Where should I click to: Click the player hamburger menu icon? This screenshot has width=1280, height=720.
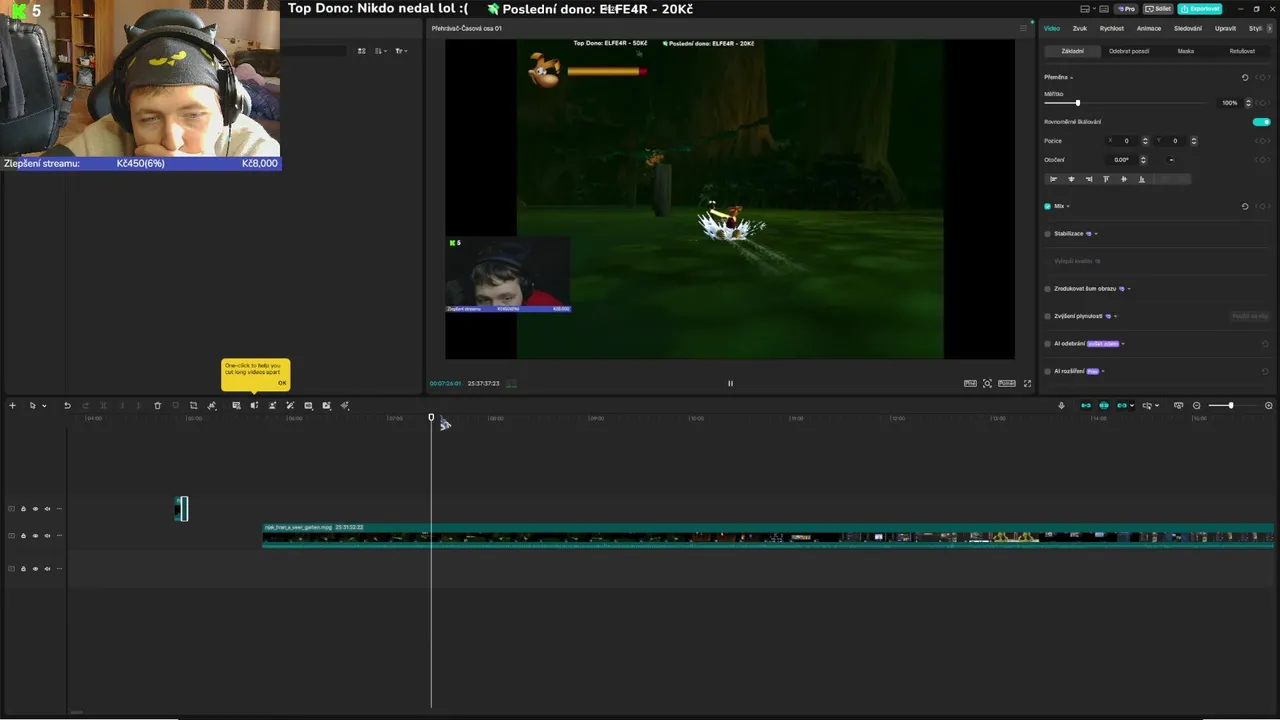[x=1023, y=28]
